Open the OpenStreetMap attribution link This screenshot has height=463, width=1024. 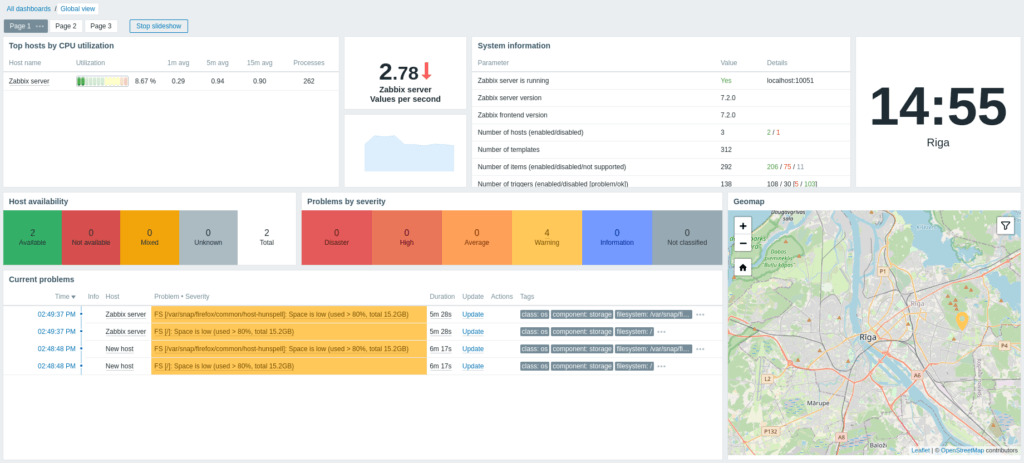962,451
